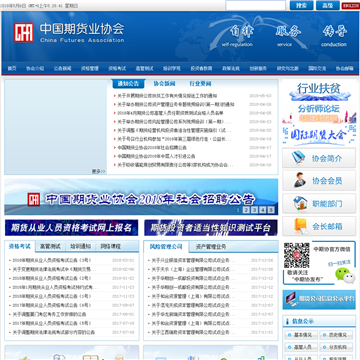Click the 会长邮箱 orange mail icon
360x360 pixels.
tap(300, 226)
